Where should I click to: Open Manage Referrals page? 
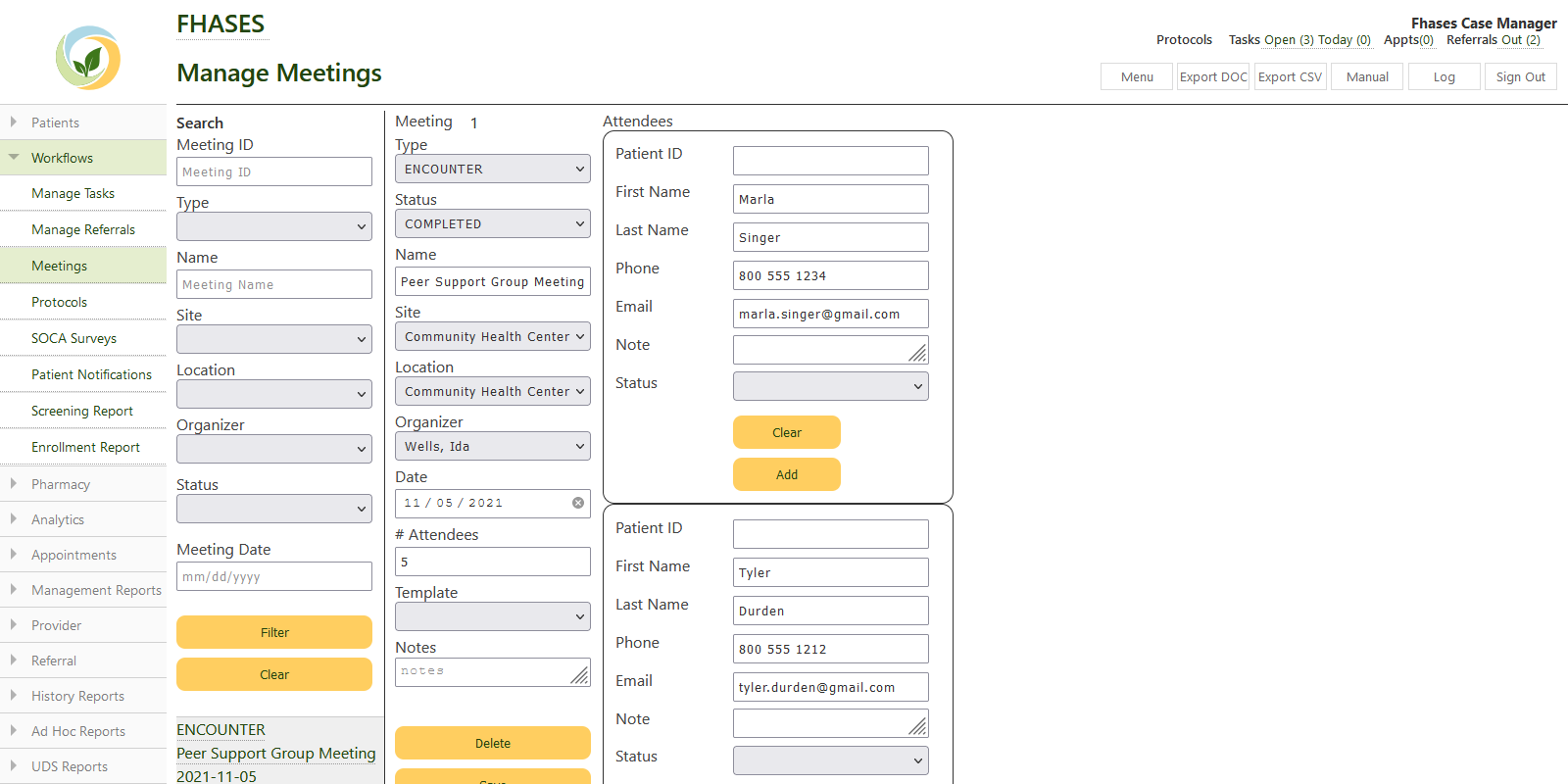83,229
